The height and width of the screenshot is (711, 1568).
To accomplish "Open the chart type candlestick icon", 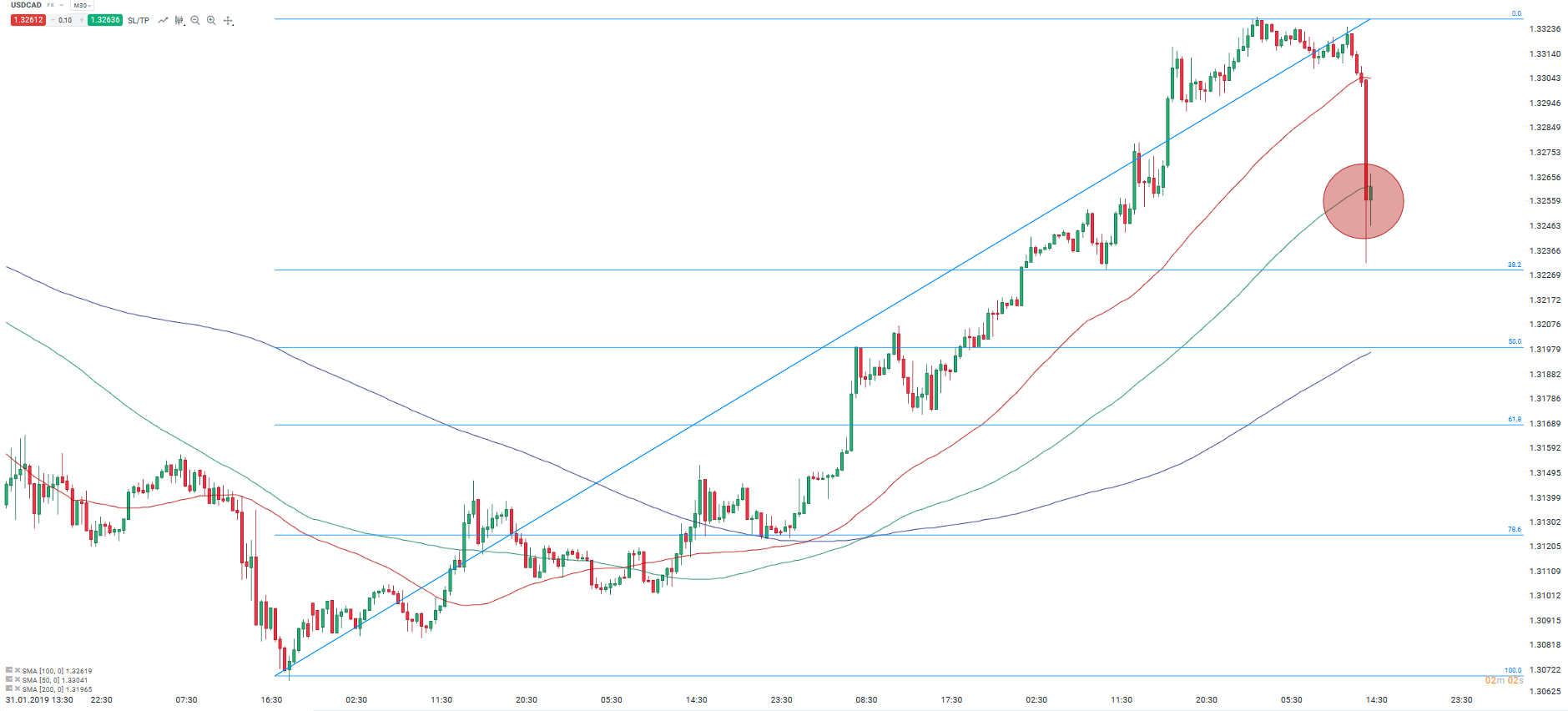I will pos(179,20).
